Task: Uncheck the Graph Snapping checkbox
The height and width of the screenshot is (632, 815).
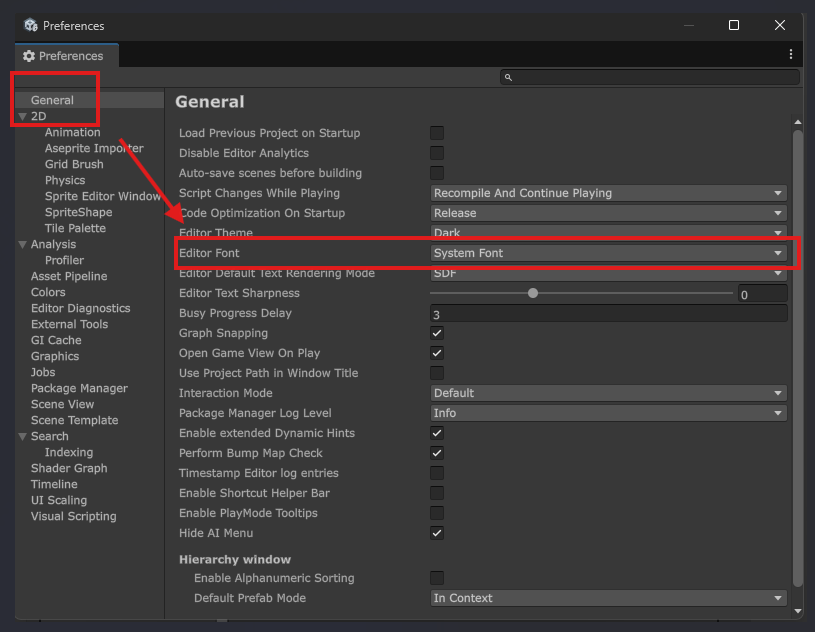Action: 437,333
